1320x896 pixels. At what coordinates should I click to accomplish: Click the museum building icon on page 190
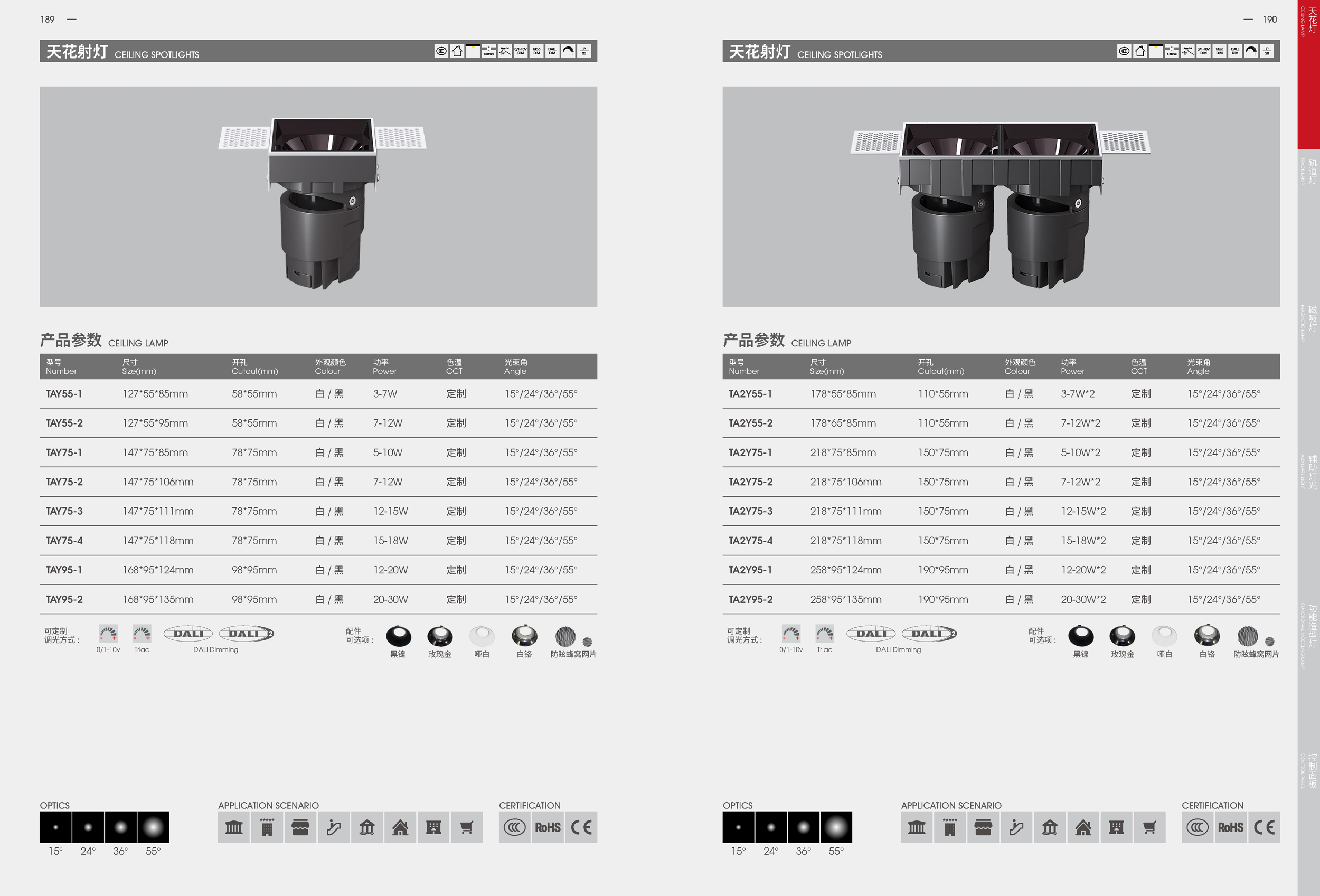pos(916,827)
